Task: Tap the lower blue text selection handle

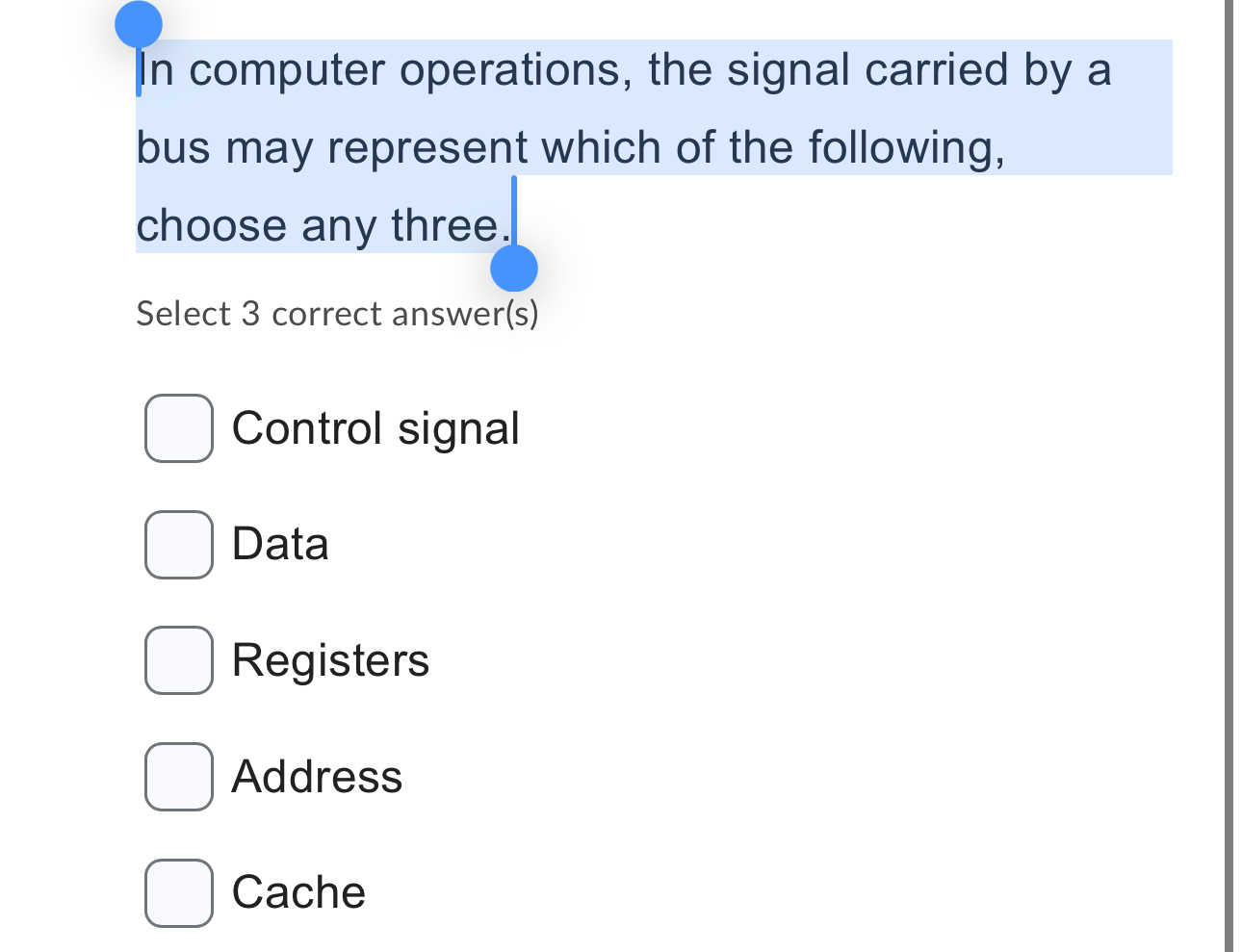Action: 513,268
